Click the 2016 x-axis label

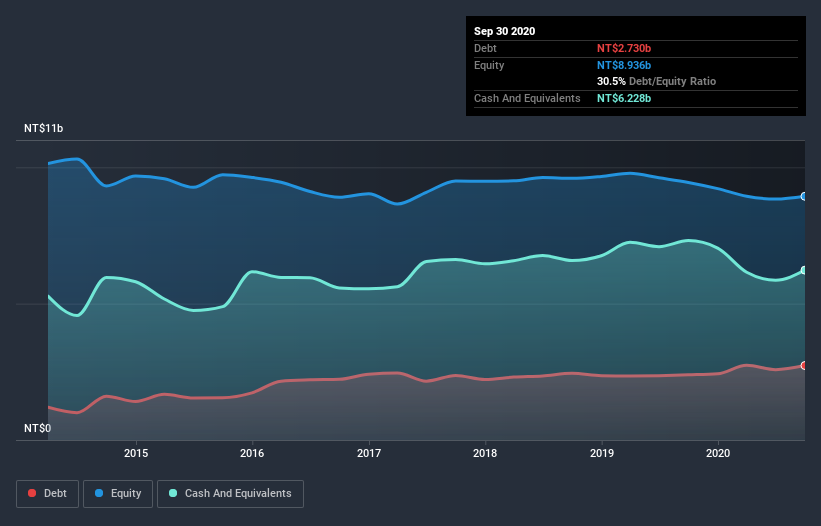point(252,453)
